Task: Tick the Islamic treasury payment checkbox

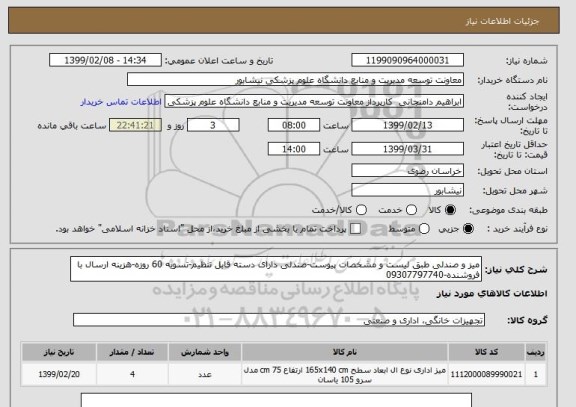Action: point(355,229)
